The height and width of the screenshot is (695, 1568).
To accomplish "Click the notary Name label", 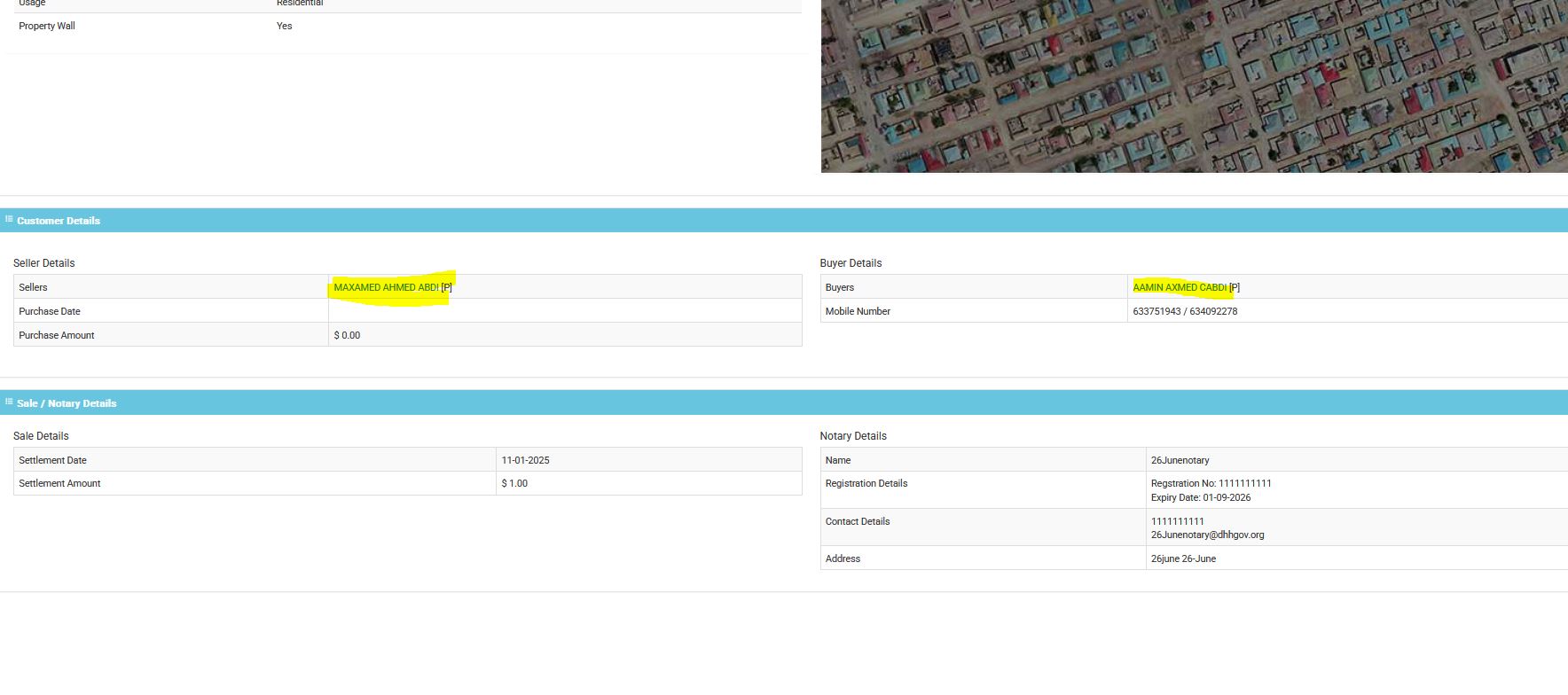I will [x=838, y=460].
